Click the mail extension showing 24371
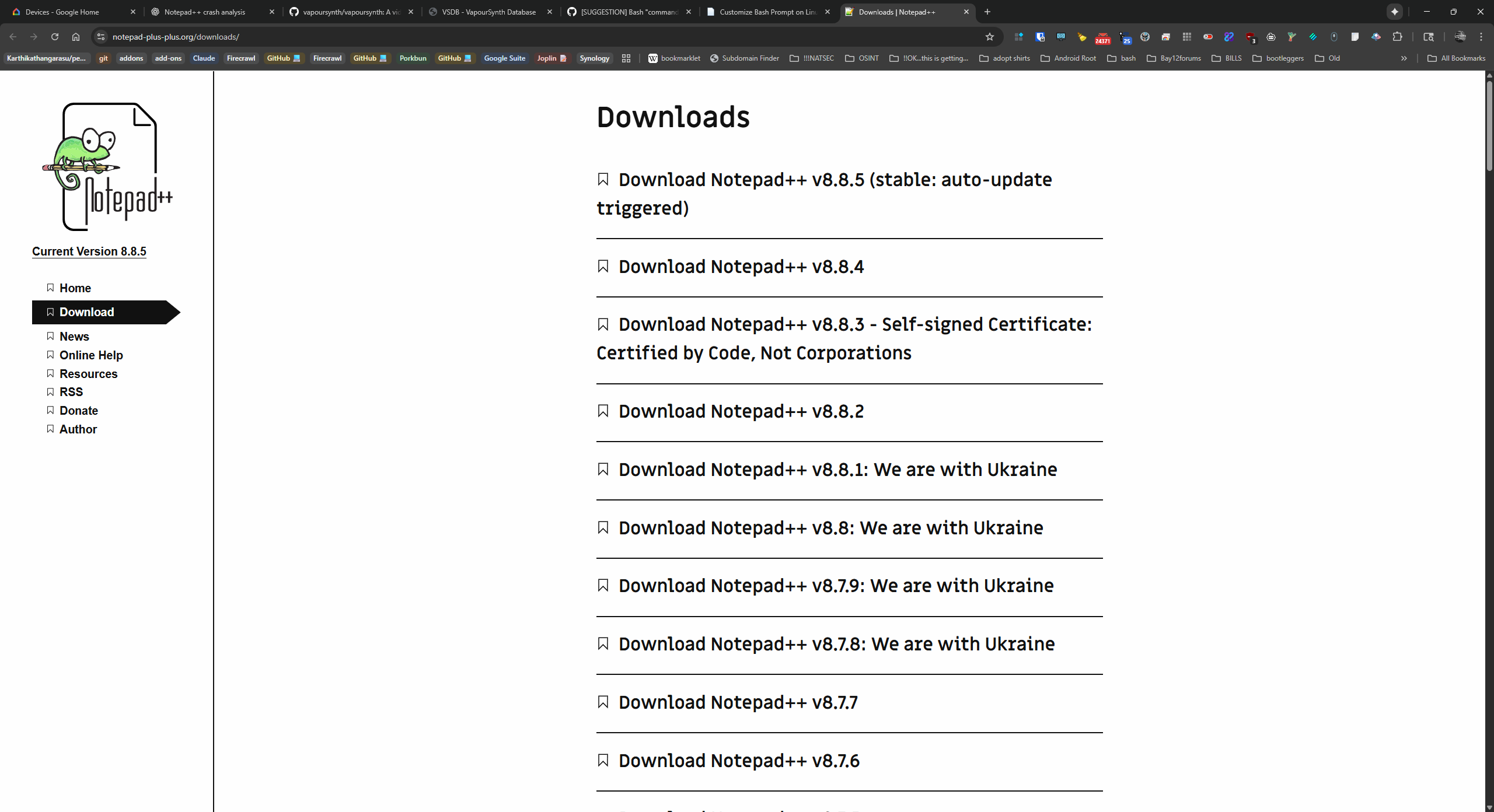 [x=1102, y=37]
